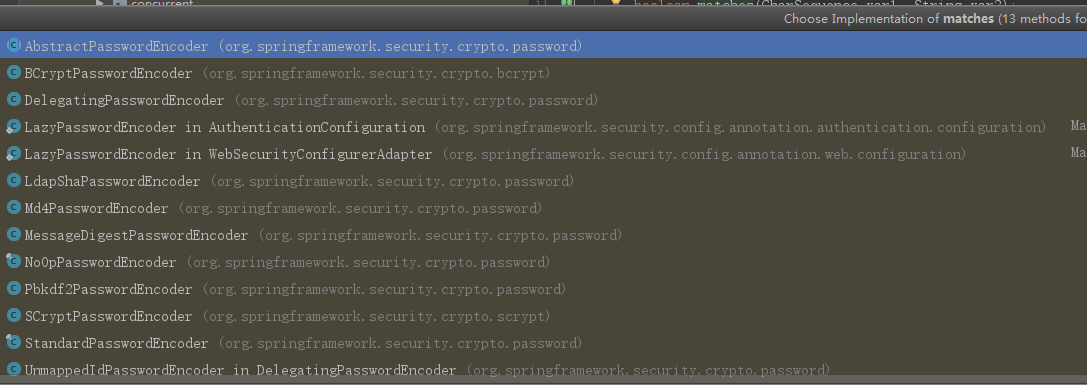Click the green implementation gutter marker
The image size is (1087, 385).
(x=567, y=3)
